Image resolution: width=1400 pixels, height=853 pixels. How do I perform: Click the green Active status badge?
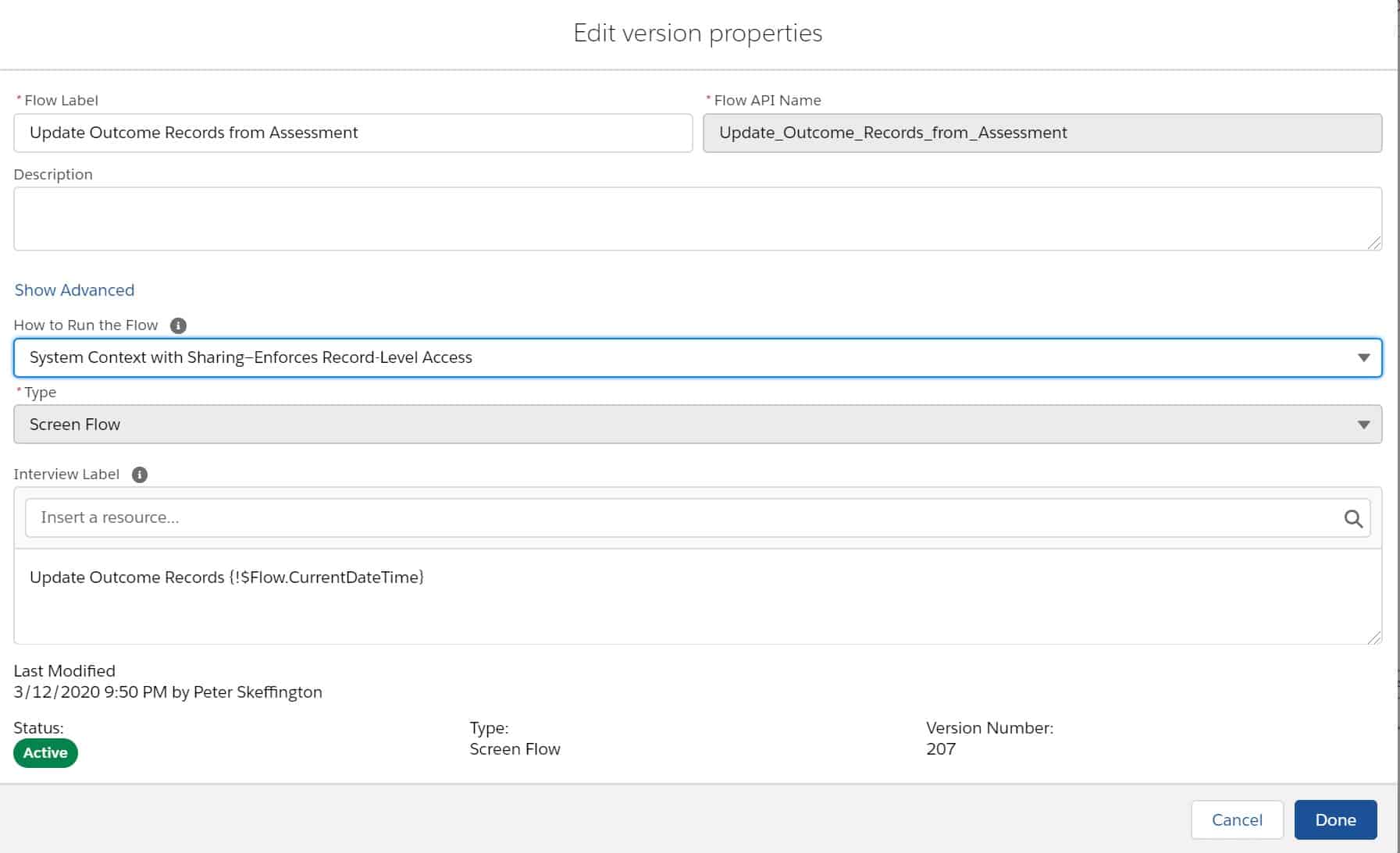(x=45, y=752)
